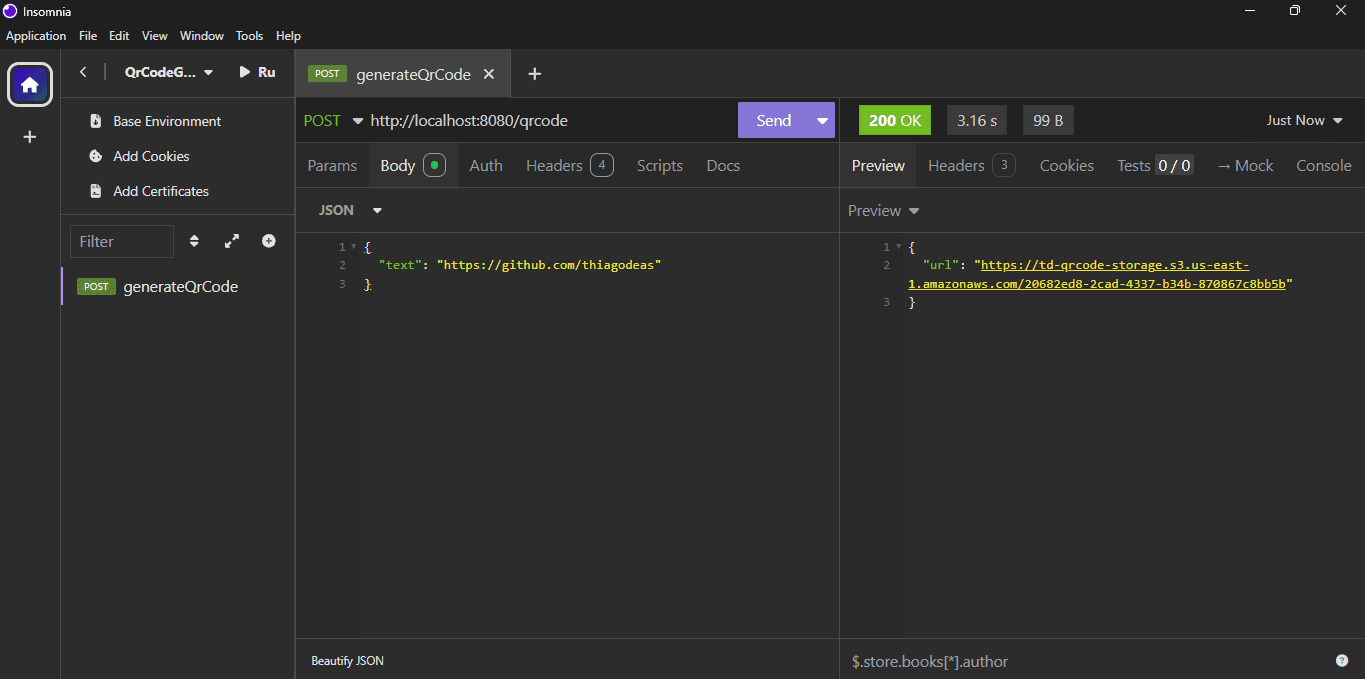Click the Send button
1365x679 pixels.
(x=774, y=120)
